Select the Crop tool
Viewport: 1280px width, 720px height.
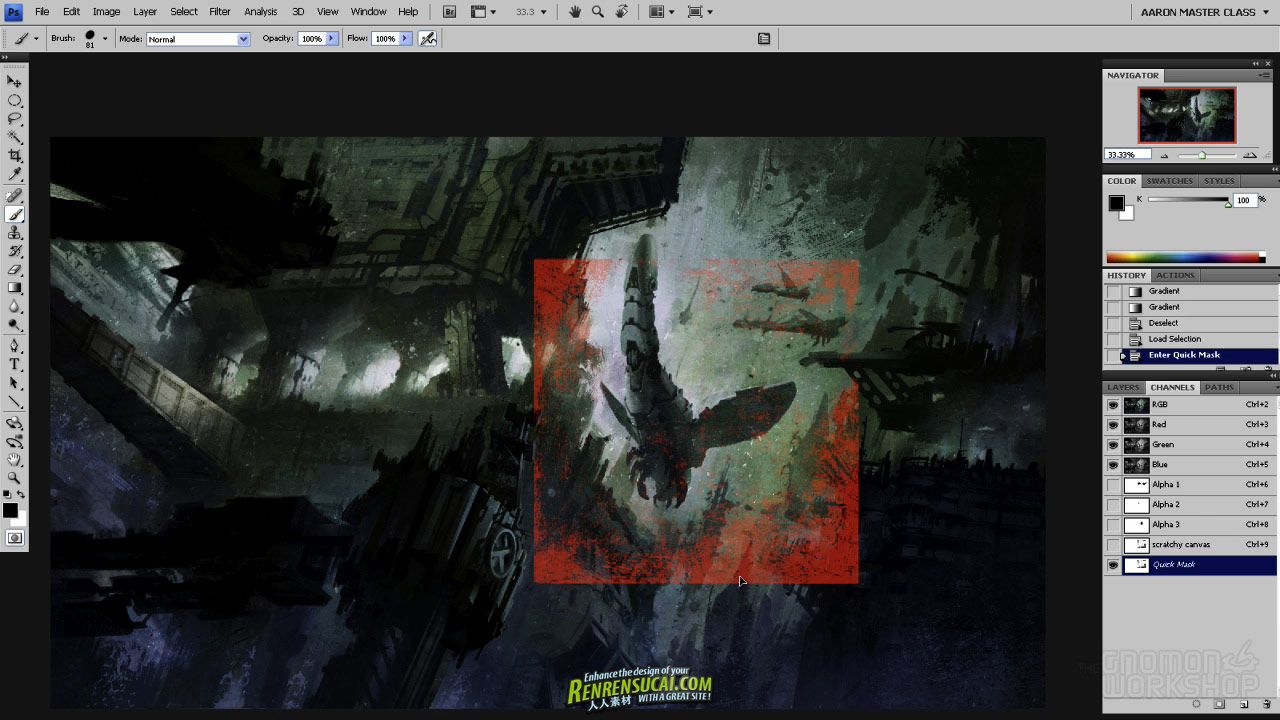[14, 156]
